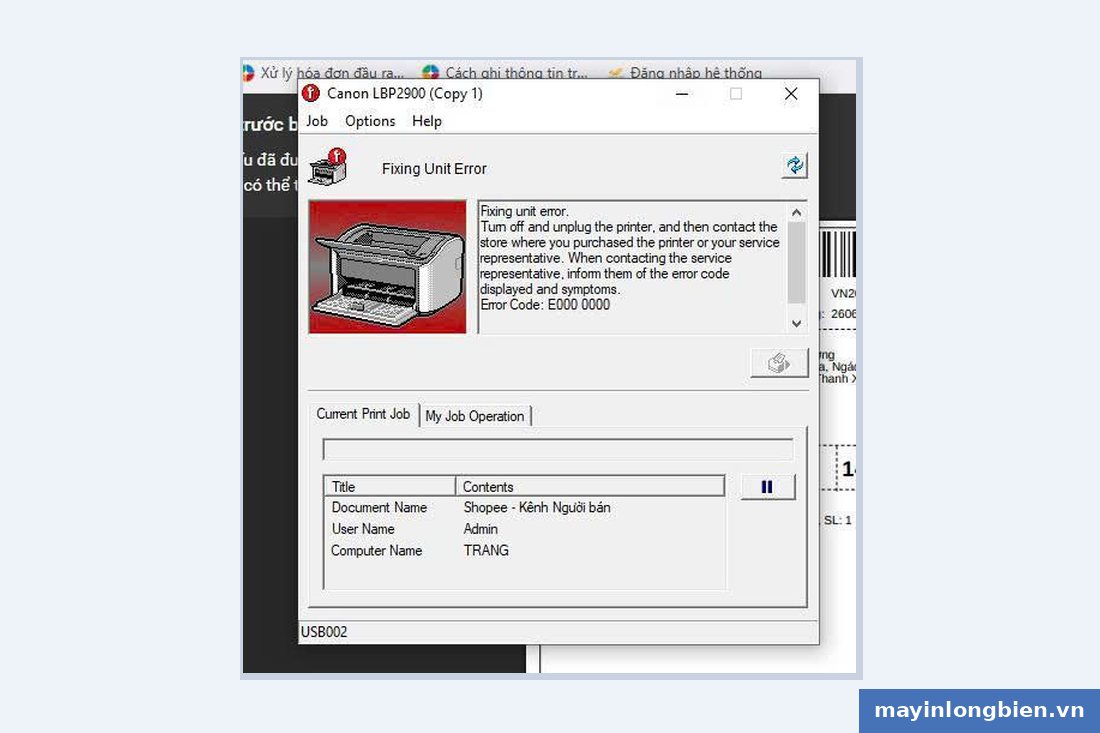The width and height of the screenshot is (1100, 733).
Task: Select the User Name row label
Action: (x=363, y=530)
